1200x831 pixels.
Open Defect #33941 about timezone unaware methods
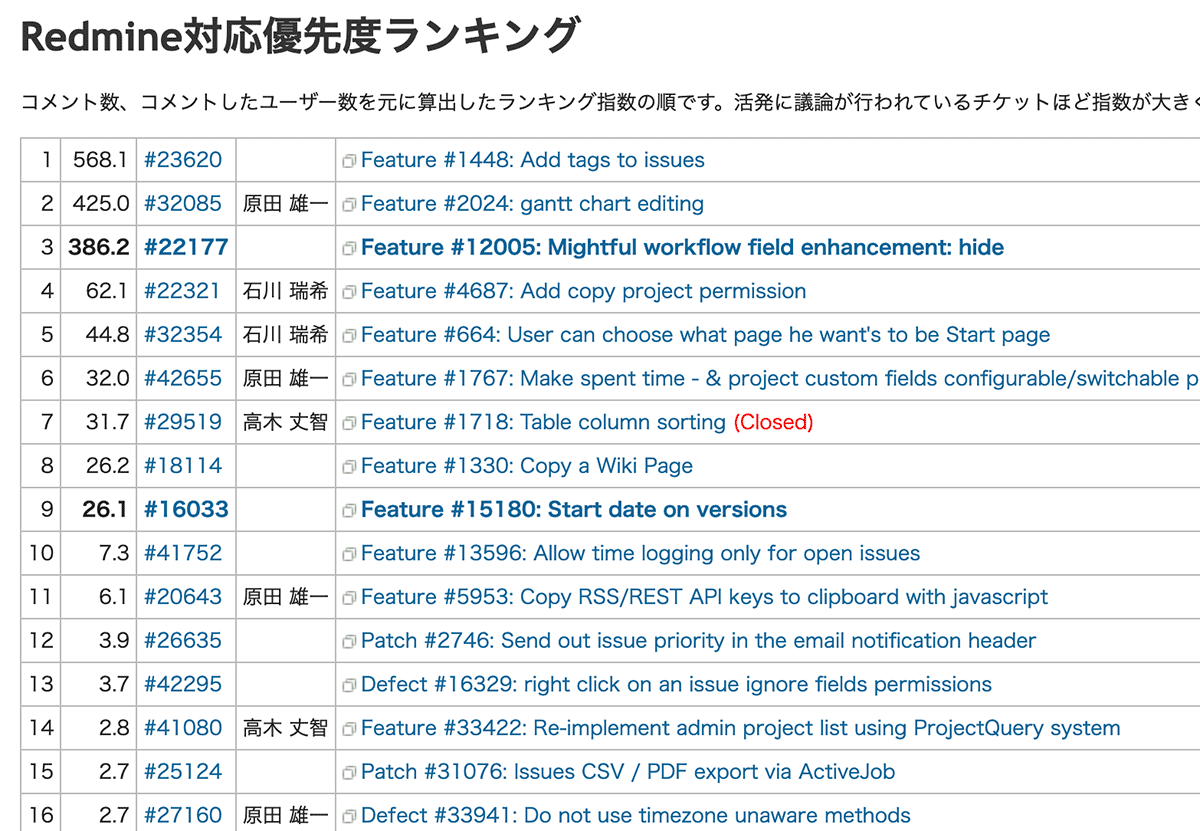pyautogui.click(x=636, y=815)
